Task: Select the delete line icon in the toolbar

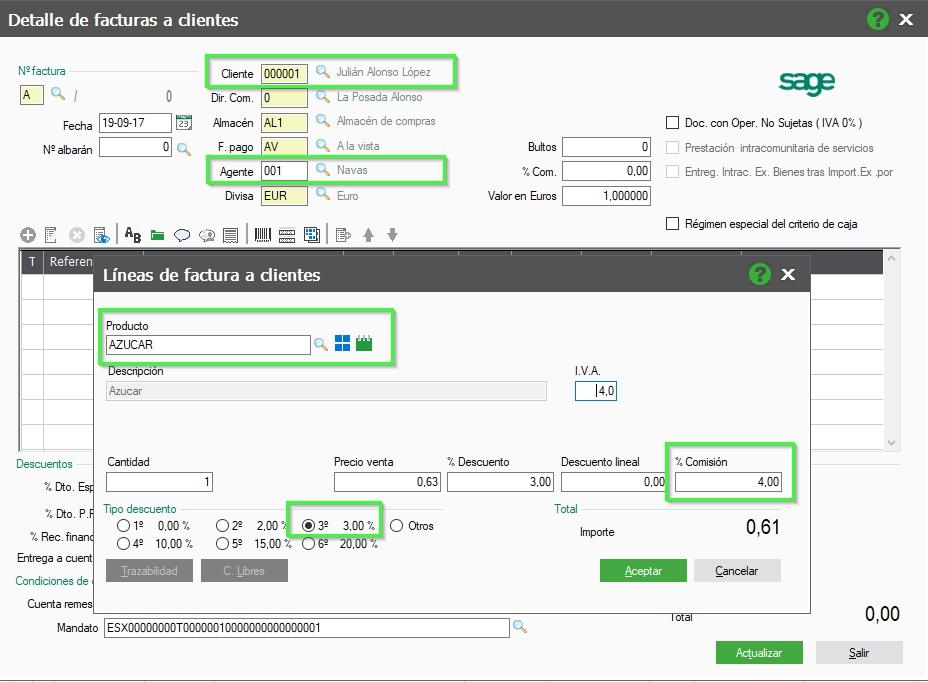Action: pos(76,235)
